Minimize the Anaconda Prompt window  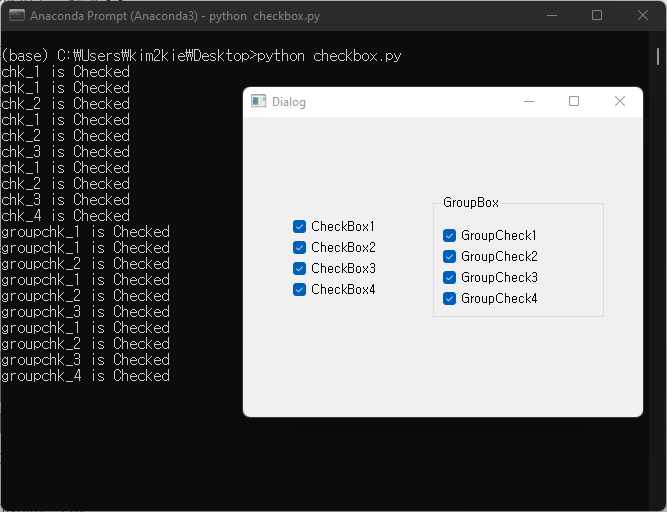pyautogui.click(x=552, y=16)
